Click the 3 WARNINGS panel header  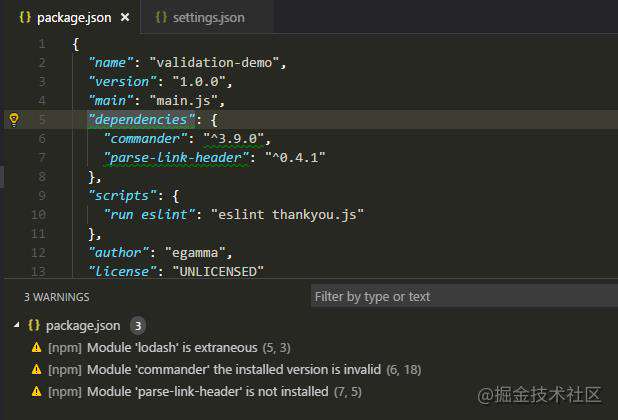(57, 297)
